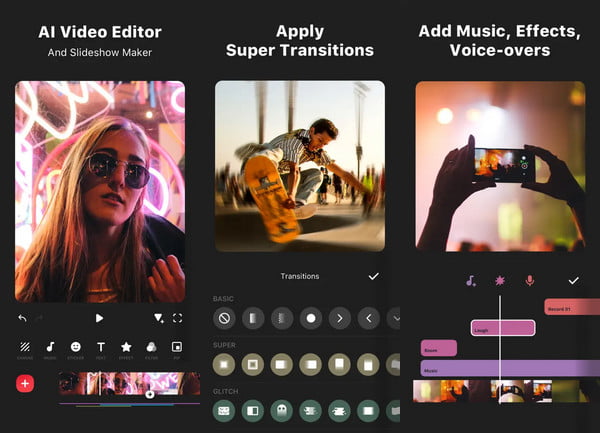Select the fifth Glitch transition with torn streaks
The height and width of the screenshot is (433, 600).
pyautogui.click(x=339, y=411)
